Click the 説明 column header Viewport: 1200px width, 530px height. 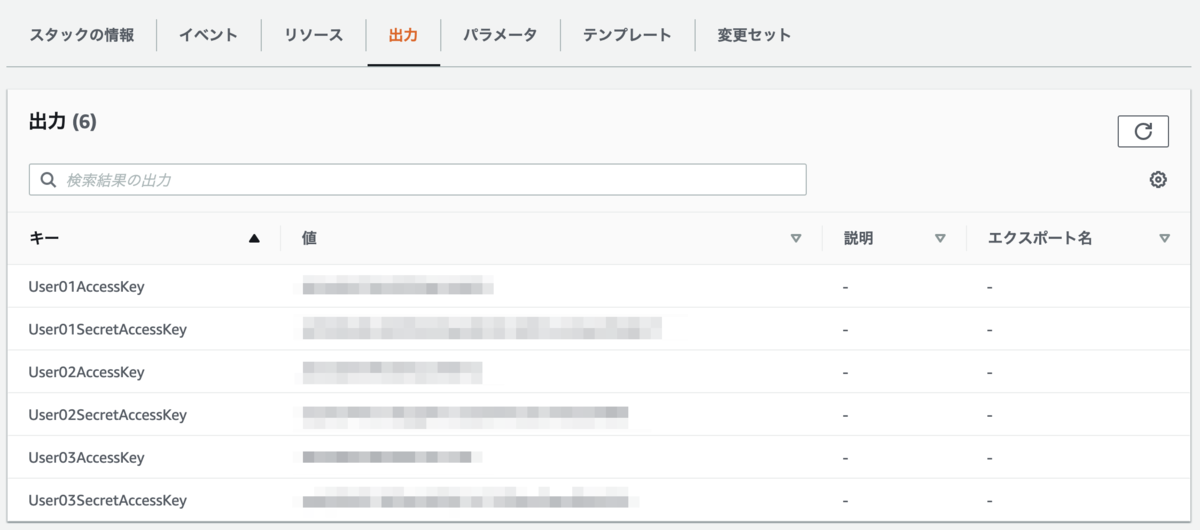point(858,238)
